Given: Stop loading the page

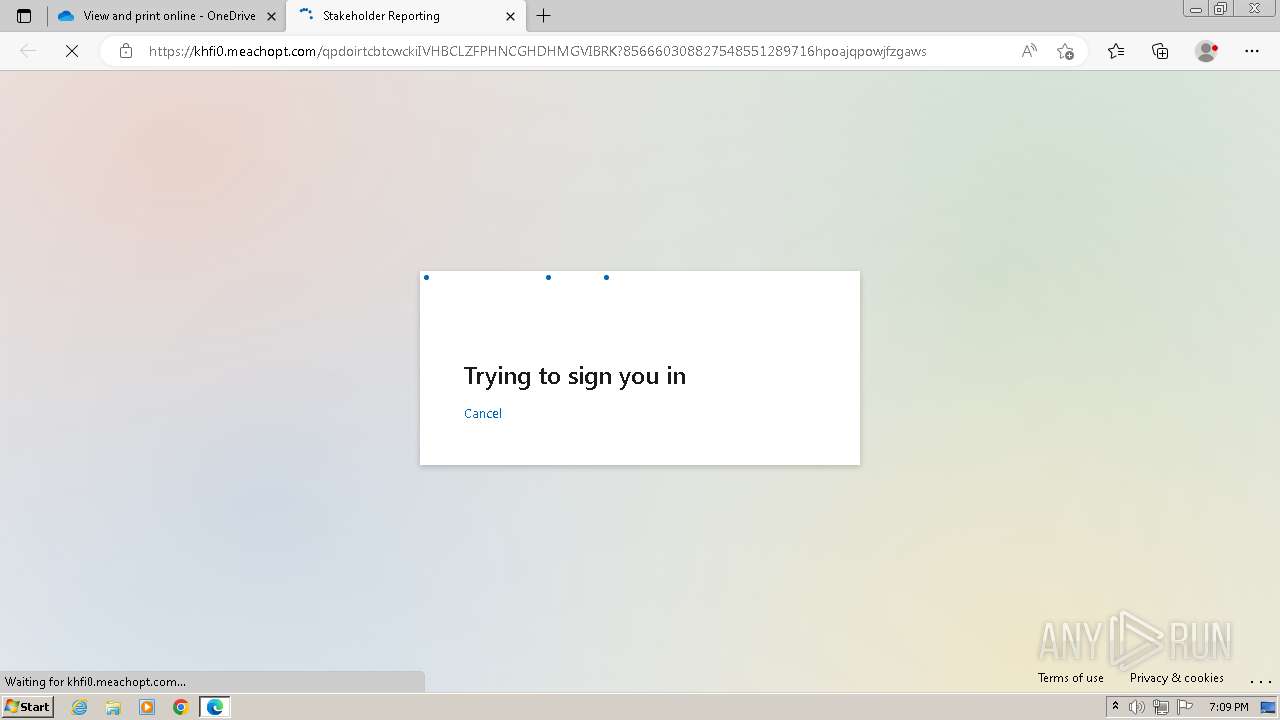Looking at the screenshot, I should (72, 51).
